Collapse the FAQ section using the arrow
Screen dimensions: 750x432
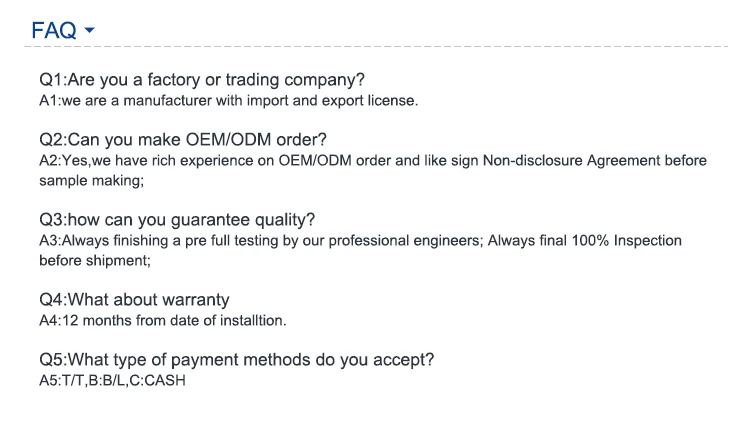pos(90,30)
